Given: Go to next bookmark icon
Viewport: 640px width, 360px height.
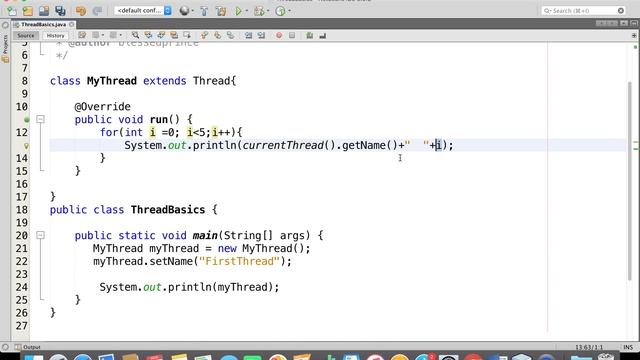Looking at the screenshot, I should tap(217, 36).
